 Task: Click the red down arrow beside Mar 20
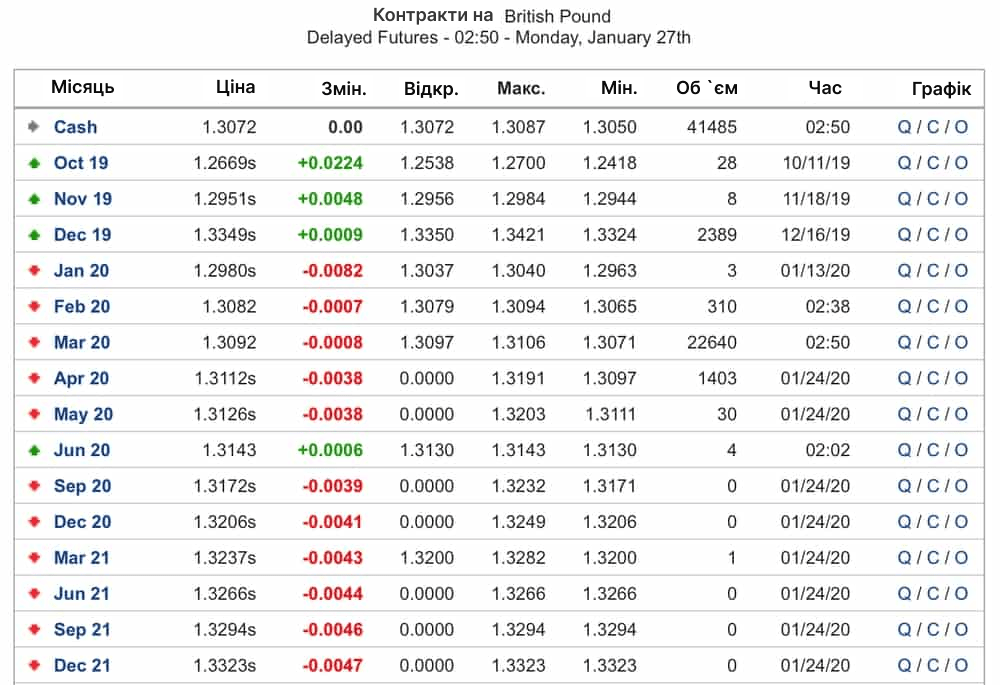click(34, 342)
